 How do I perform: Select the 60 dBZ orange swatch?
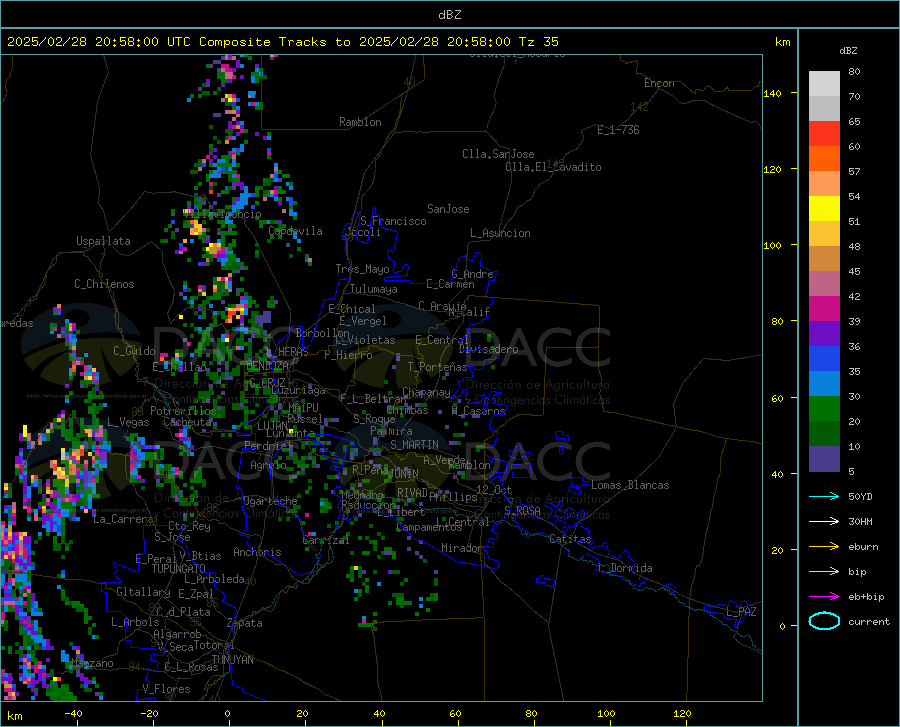tap(824, 159)
